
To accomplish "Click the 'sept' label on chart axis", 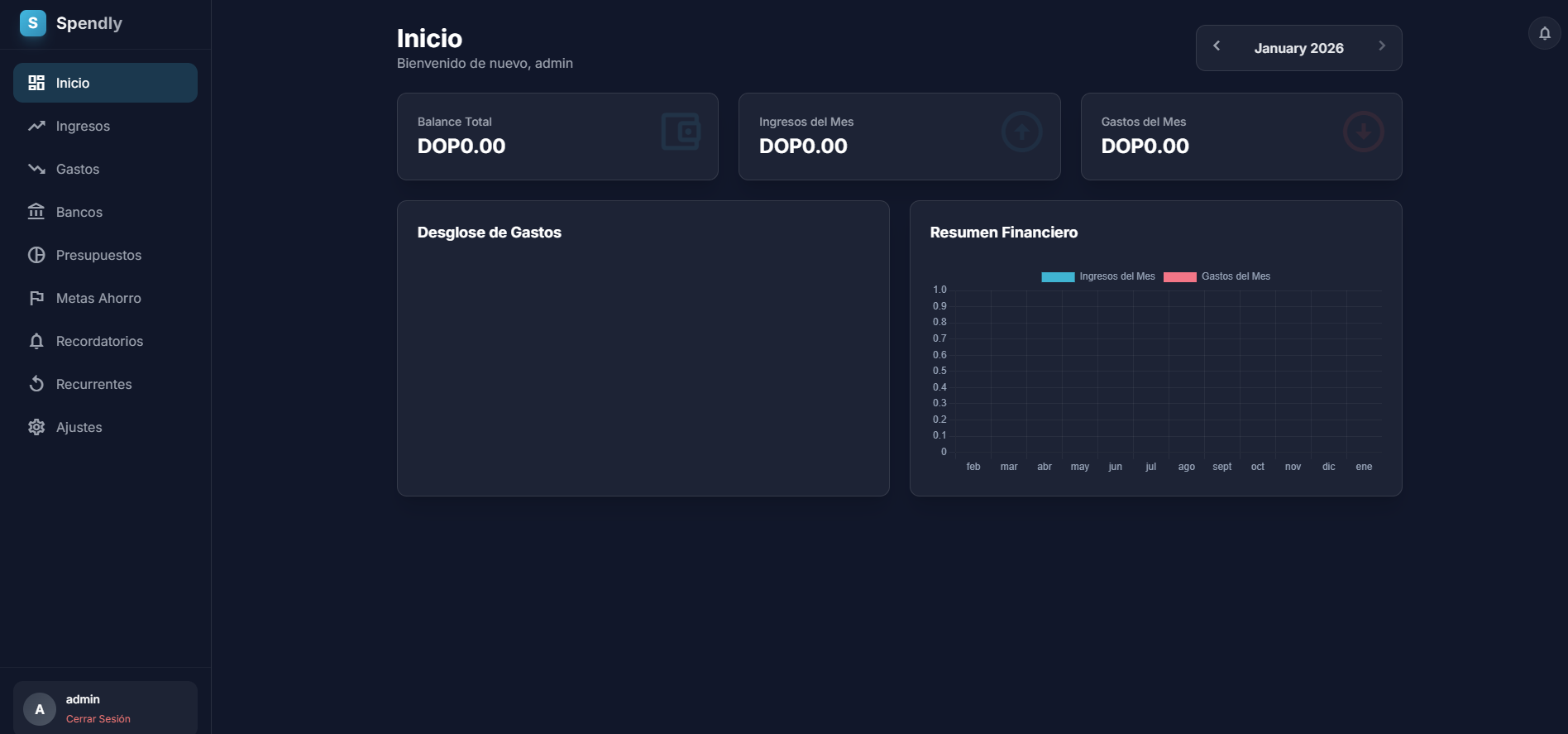I will click(1222, 467).
